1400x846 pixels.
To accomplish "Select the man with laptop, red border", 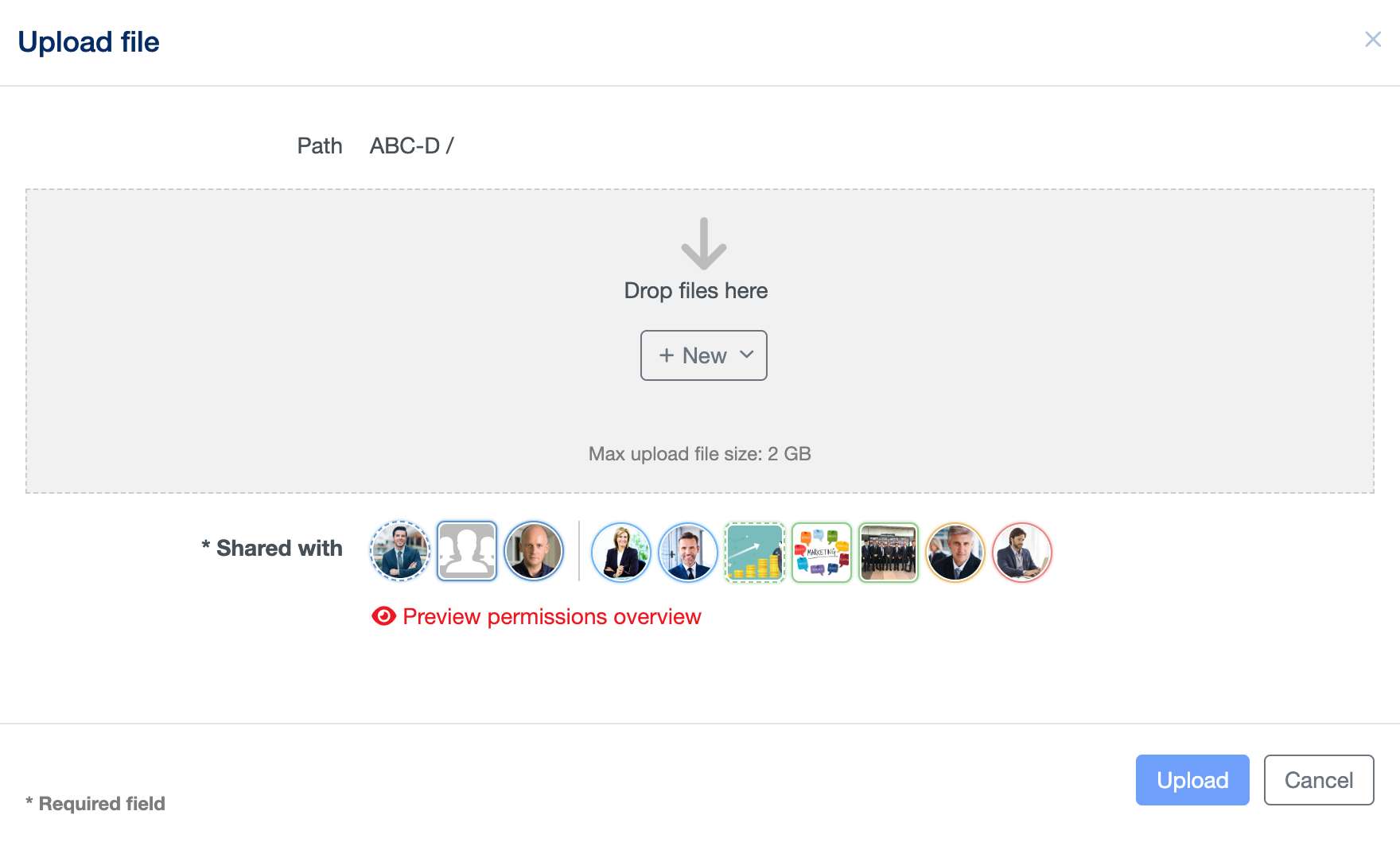I will tap(1022, 552).
